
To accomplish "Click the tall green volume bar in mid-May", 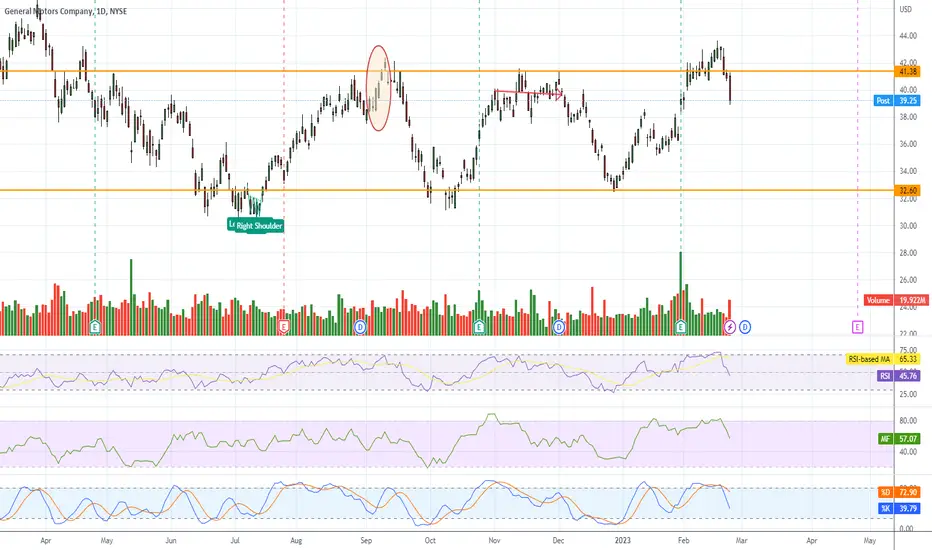I will [x=131, y=297].
